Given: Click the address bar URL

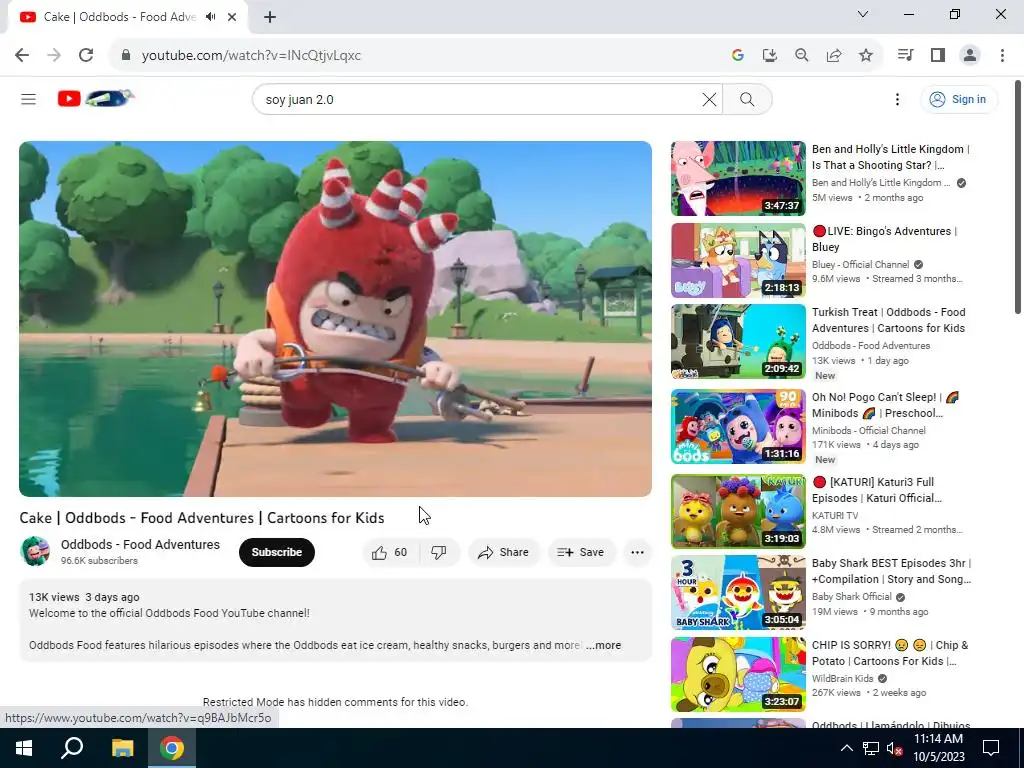Looking at the screenshot, I should [x=251, y=56].
